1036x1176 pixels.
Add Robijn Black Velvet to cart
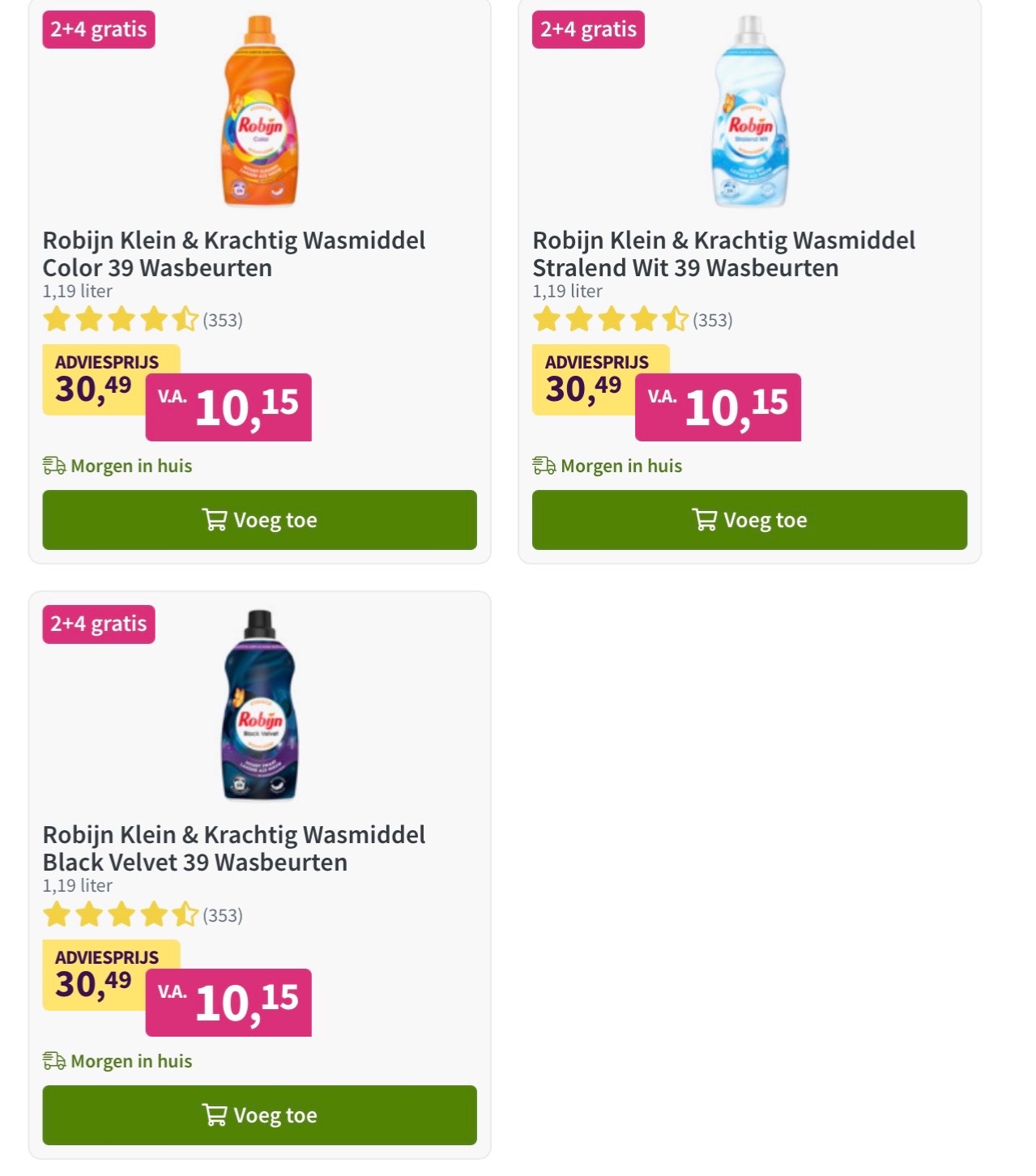pyautogui.click(x=259, y=1115)
